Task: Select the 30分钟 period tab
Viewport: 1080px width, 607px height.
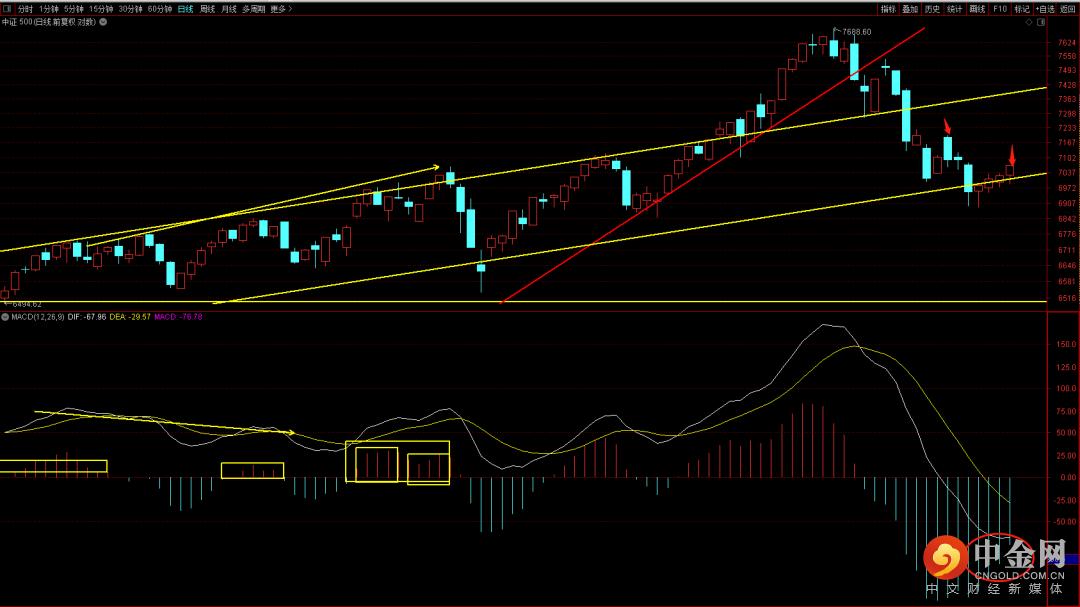Action: tap(130, 9)
